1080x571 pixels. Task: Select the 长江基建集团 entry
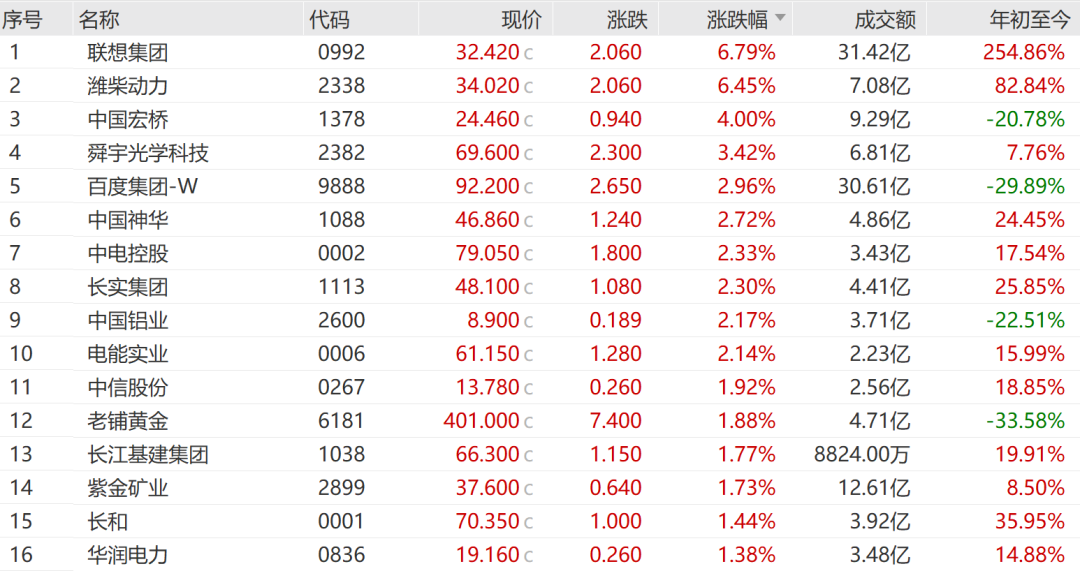(540, 455)
